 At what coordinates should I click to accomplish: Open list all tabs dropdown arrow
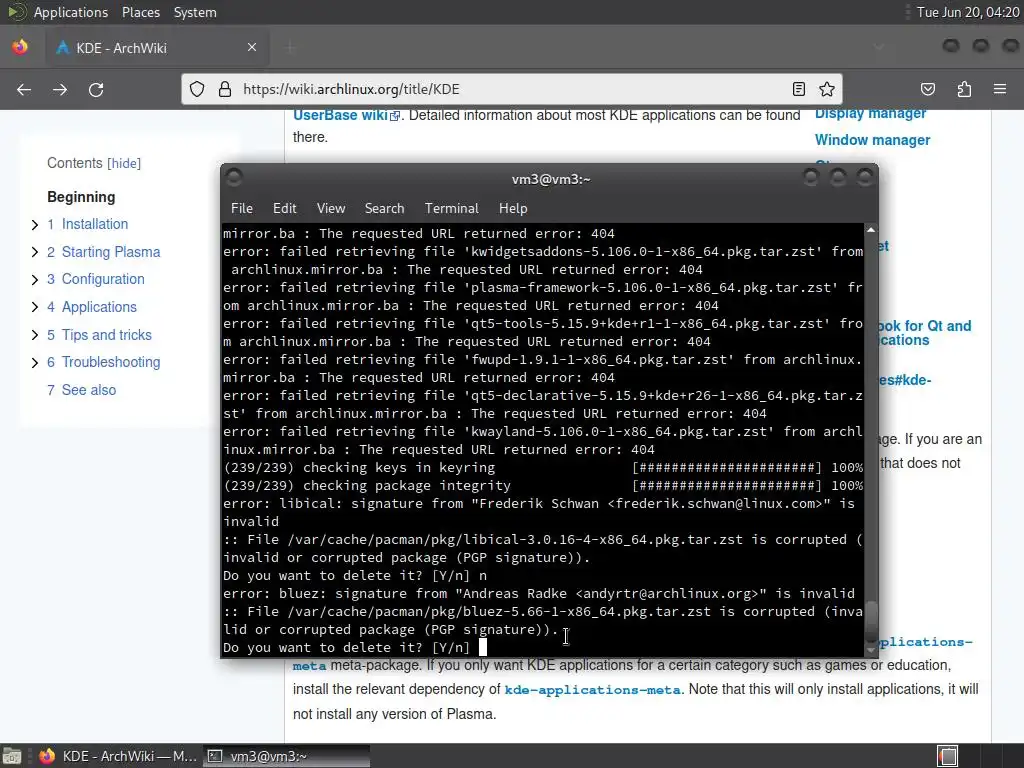point(879,47)
